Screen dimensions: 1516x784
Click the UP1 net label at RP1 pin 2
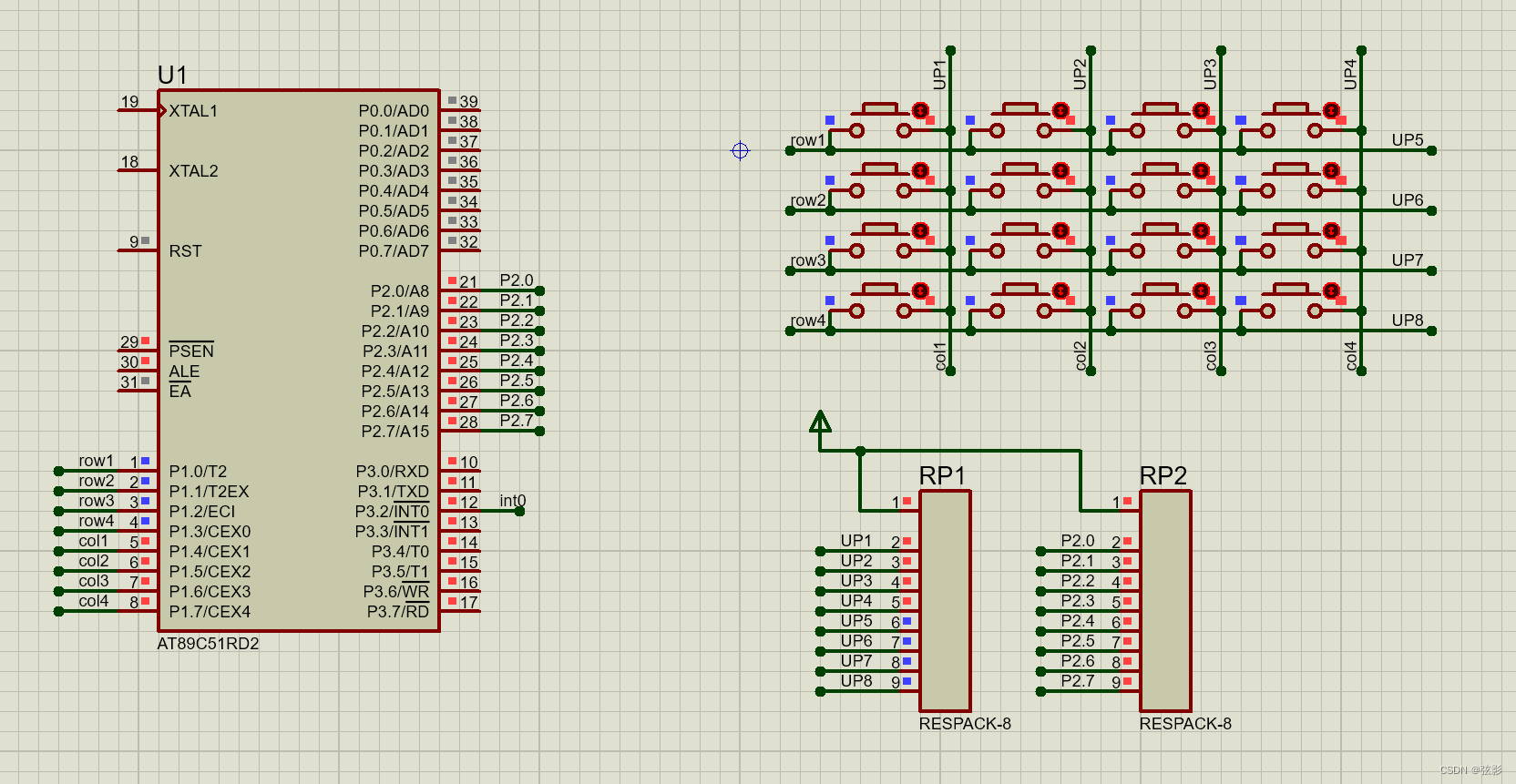(x=855, y=541)
